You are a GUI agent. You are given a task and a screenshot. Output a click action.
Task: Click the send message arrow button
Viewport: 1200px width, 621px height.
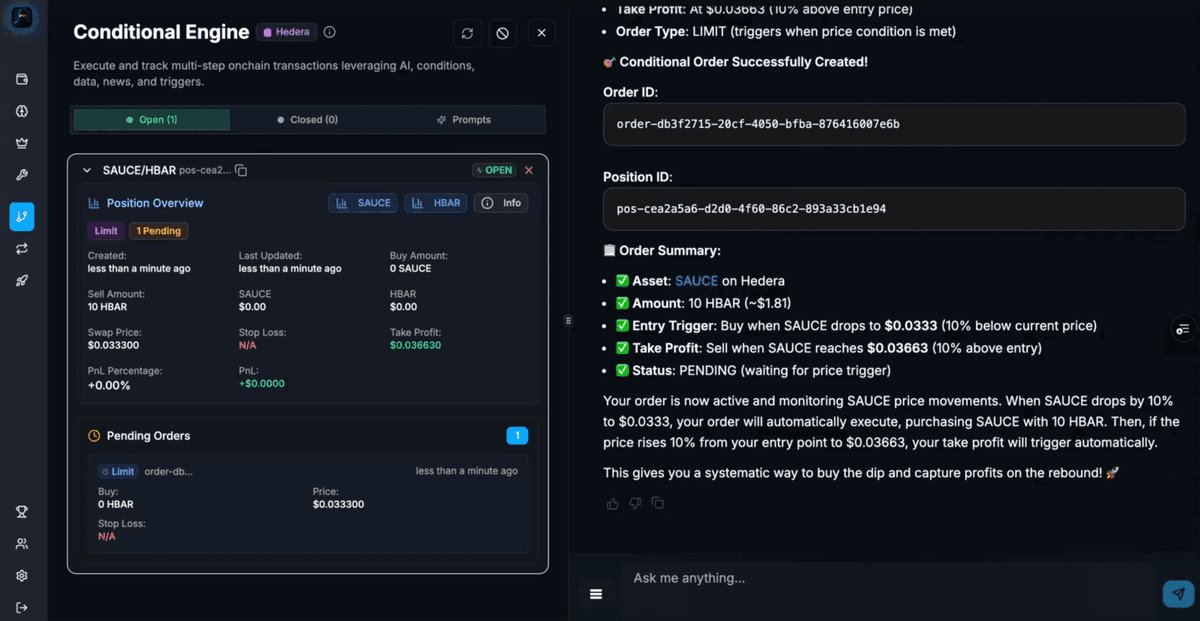pyautogui.click(x=1179, y=594)
